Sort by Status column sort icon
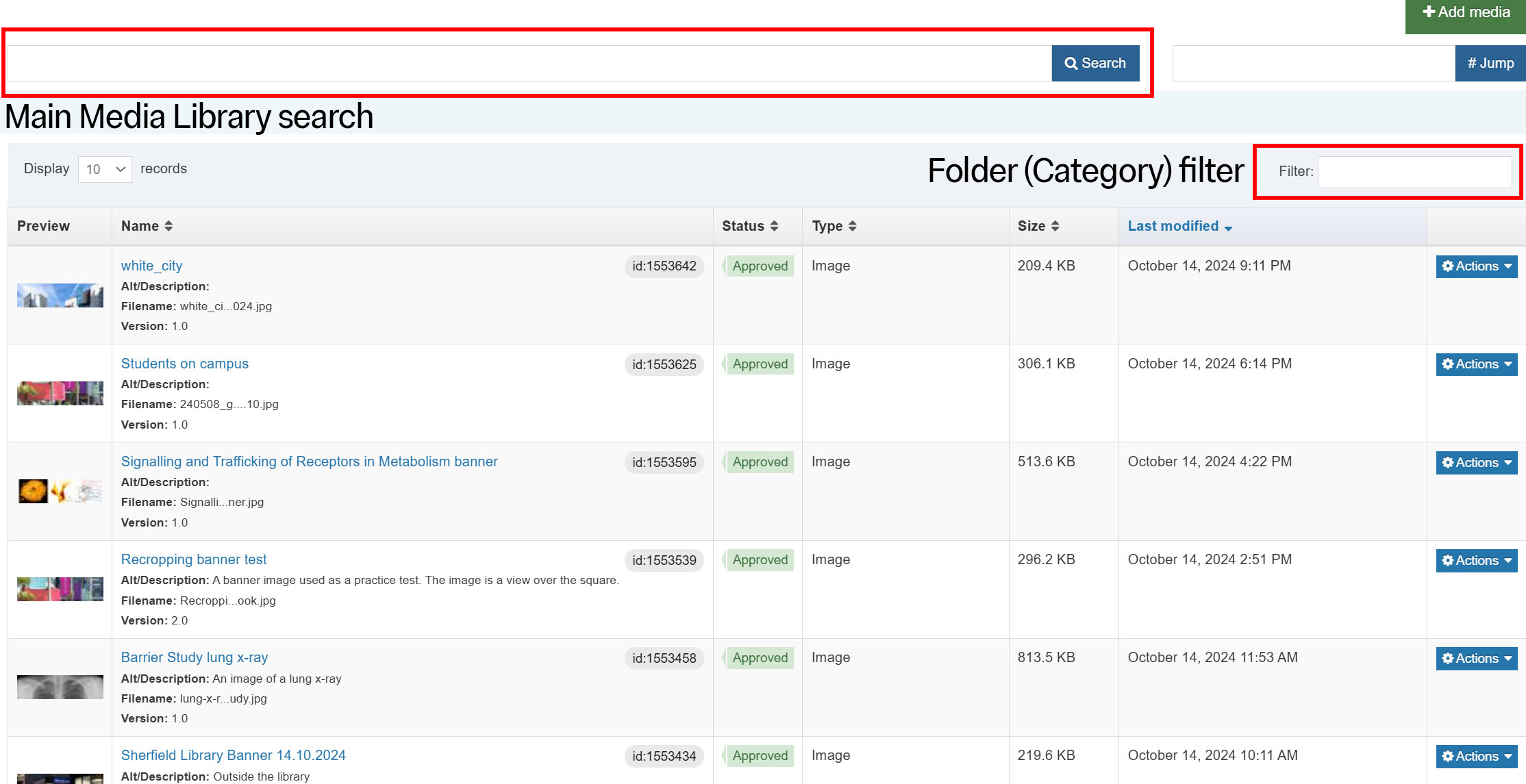The image size is (1526, 784). coord(774,226)
